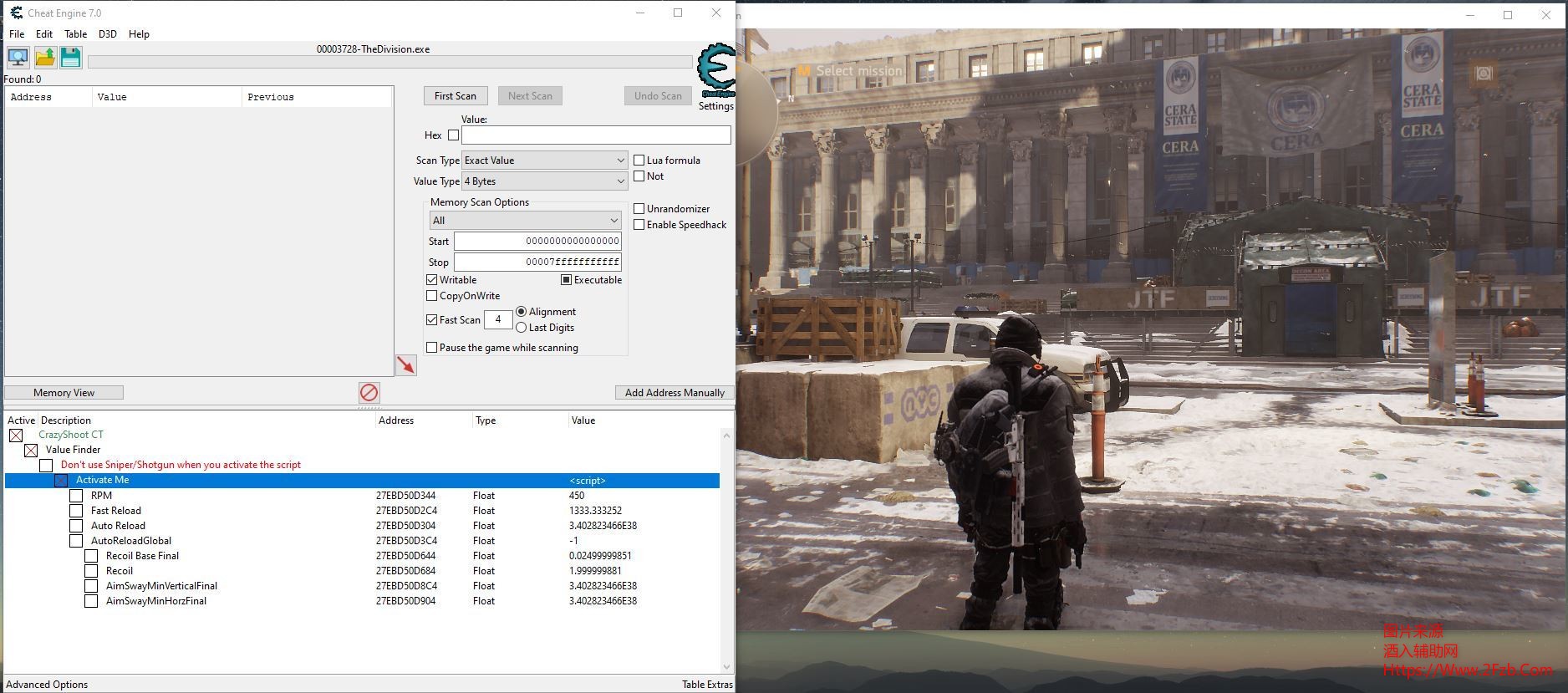Screen dimensions: 1568x693
Task: Toggle Activate Me script checkbox
Action: click(61, 480)
